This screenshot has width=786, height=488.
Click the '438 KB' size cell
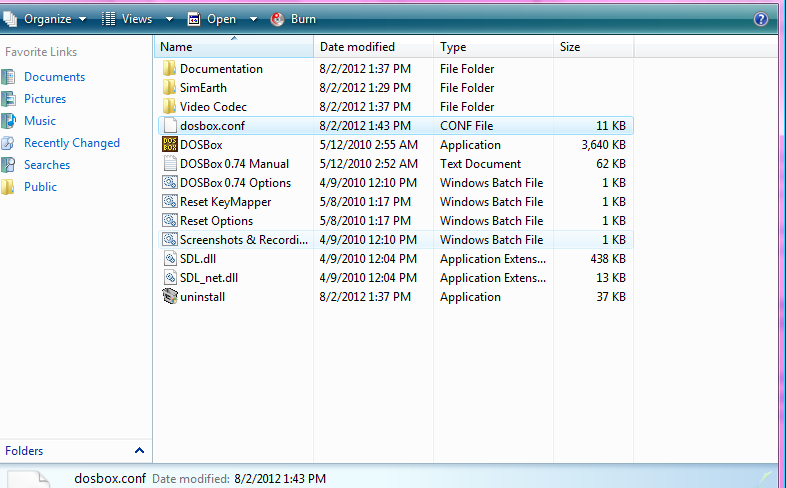(x=608, y=259)
